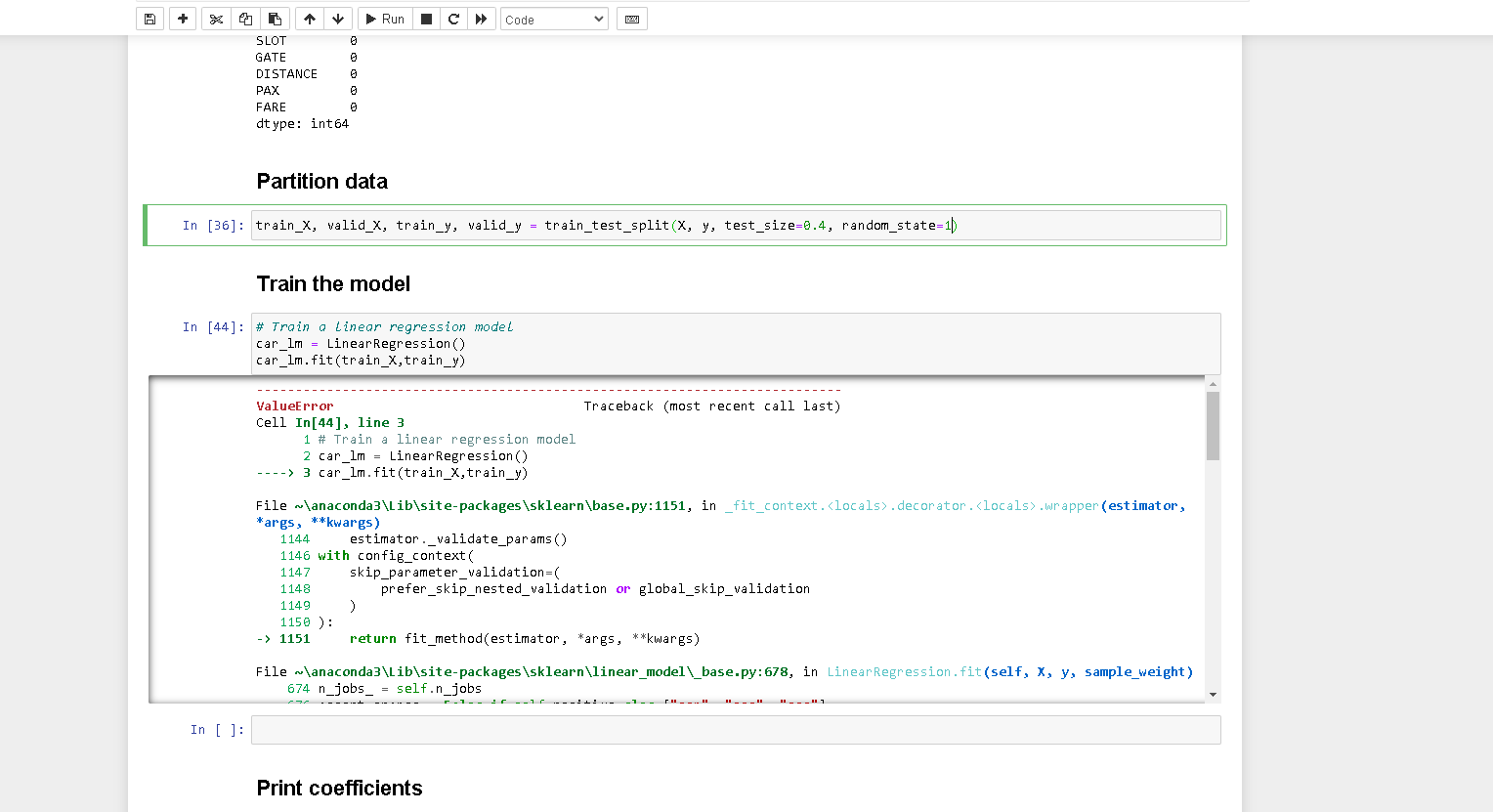Viewport: 1493px width, 812px height.
Task: Click the sklearn\base.py:1151 file path
Action: (490, 505)
